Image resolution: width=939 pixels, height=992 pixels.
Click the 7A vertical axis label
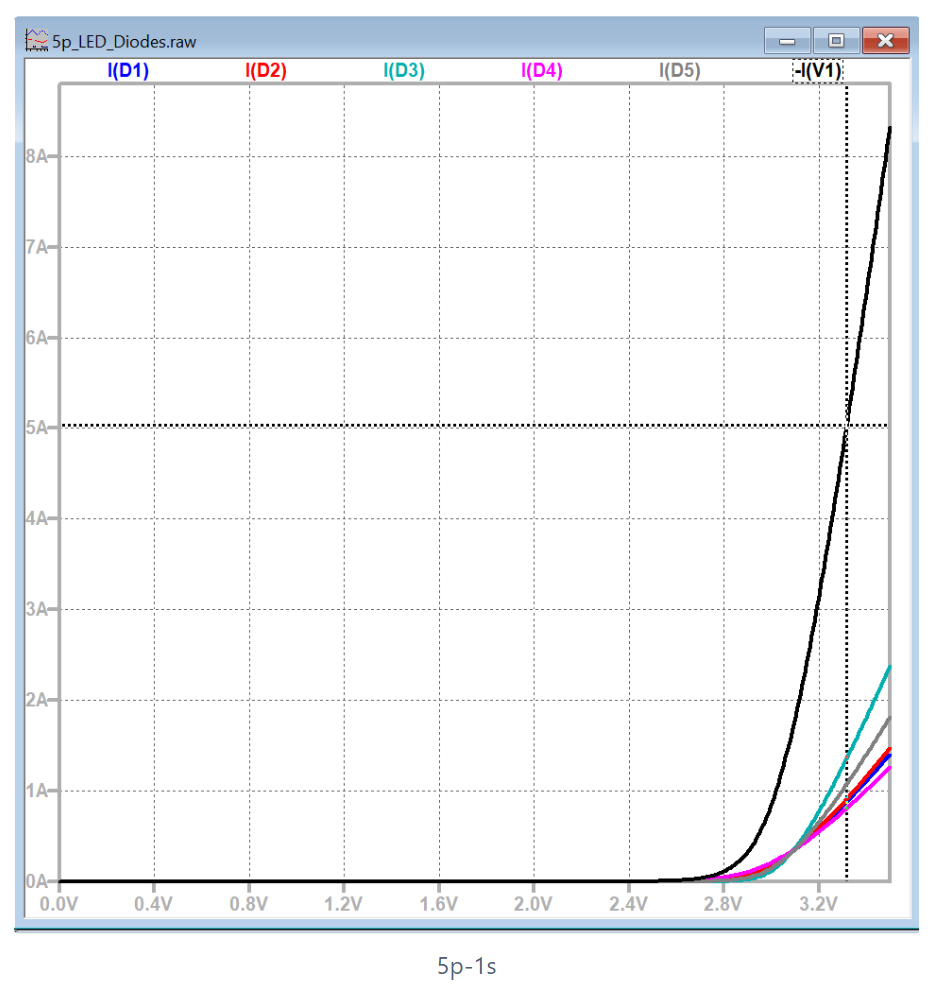pos(37,247)
